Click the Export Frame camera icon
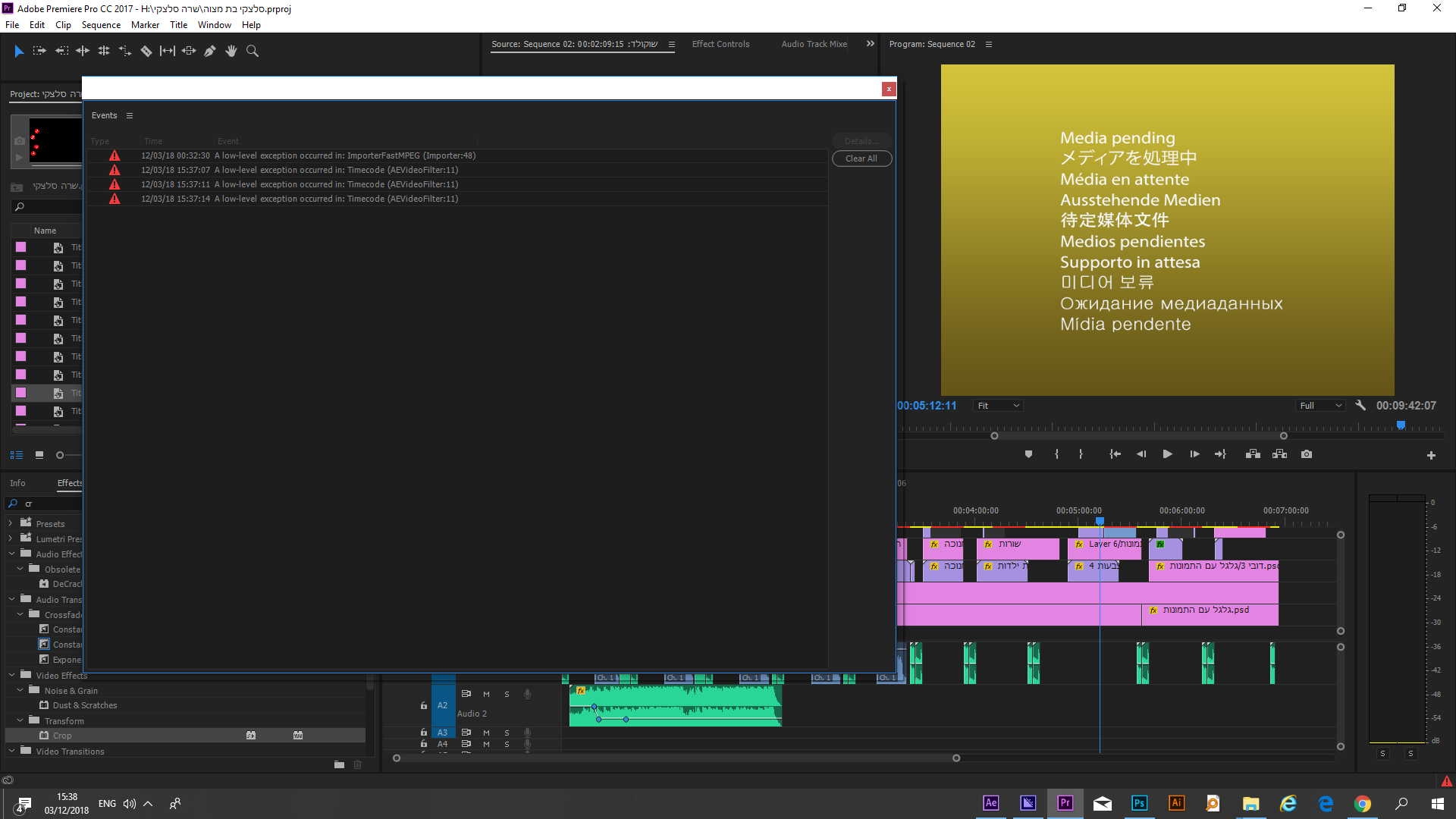This screenshot has width=1456, height=819. click(1307, 454)
